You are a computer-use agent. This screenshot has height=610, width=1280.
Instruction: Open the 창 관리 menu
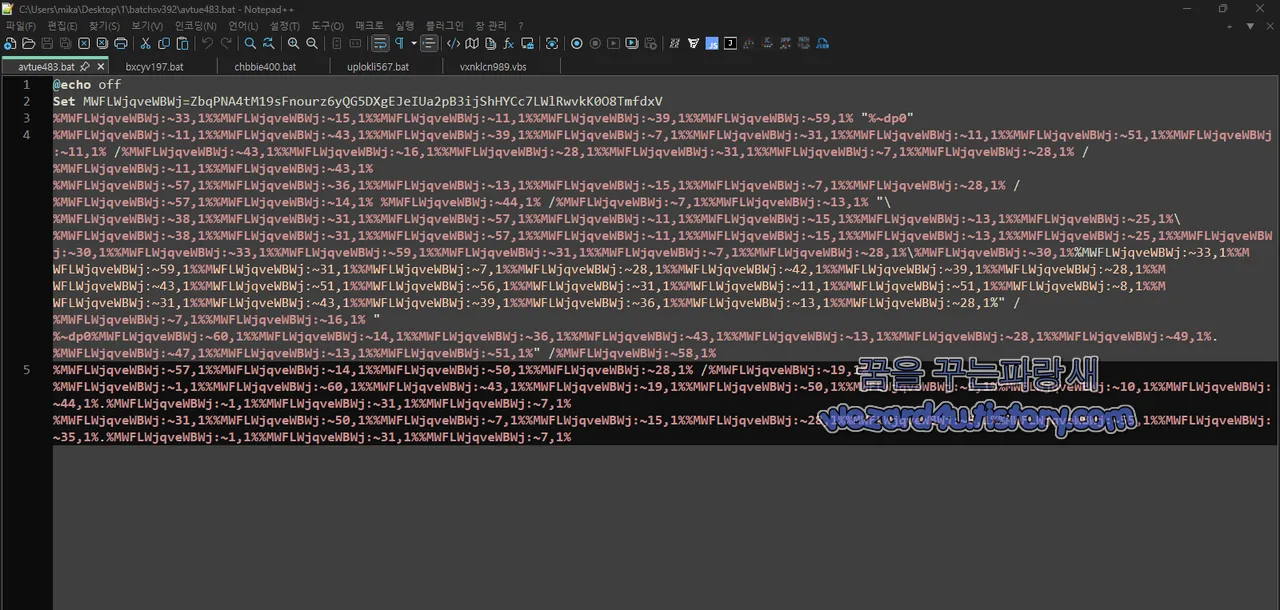tap(491, 25)
